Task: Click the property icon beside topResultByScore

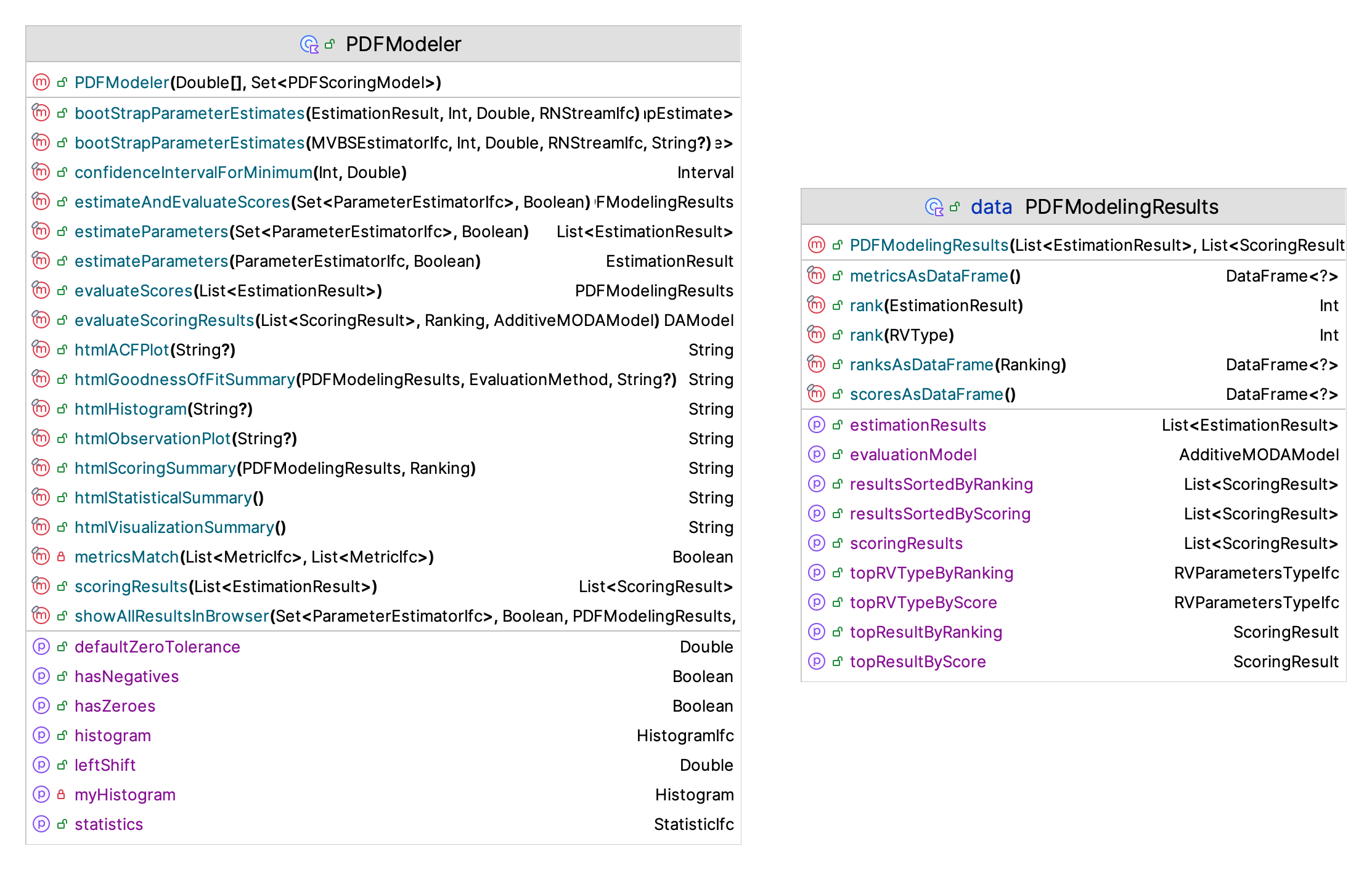Action: click(x=817, y=661)
